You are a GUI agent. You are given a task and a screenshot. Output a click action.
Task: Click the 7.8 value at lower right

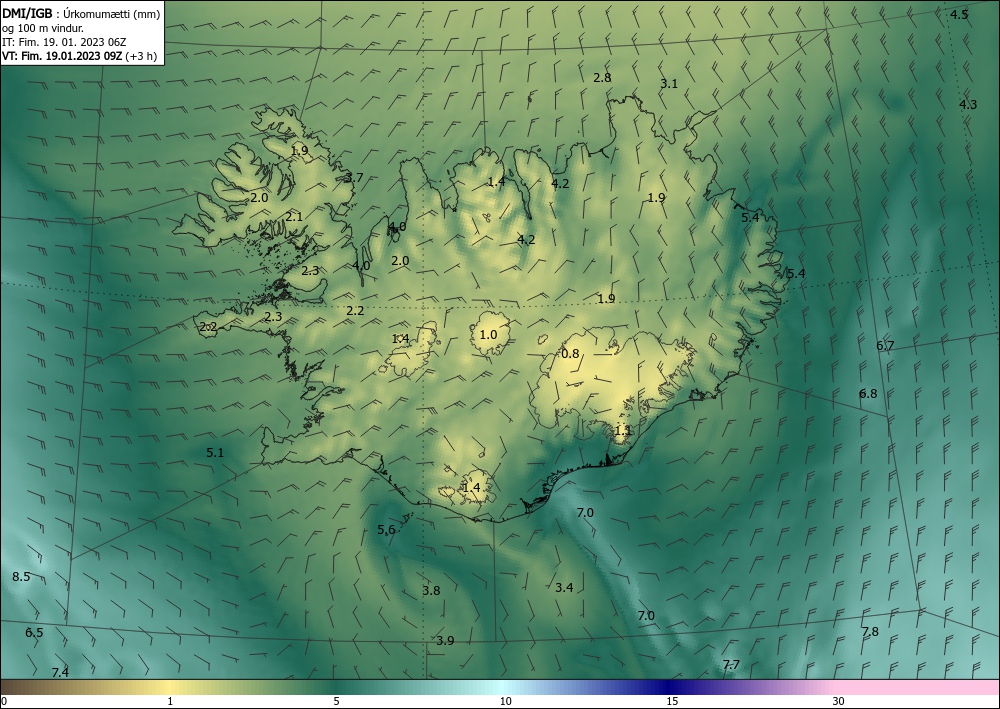pyautogui.click(x=870, y=631)
